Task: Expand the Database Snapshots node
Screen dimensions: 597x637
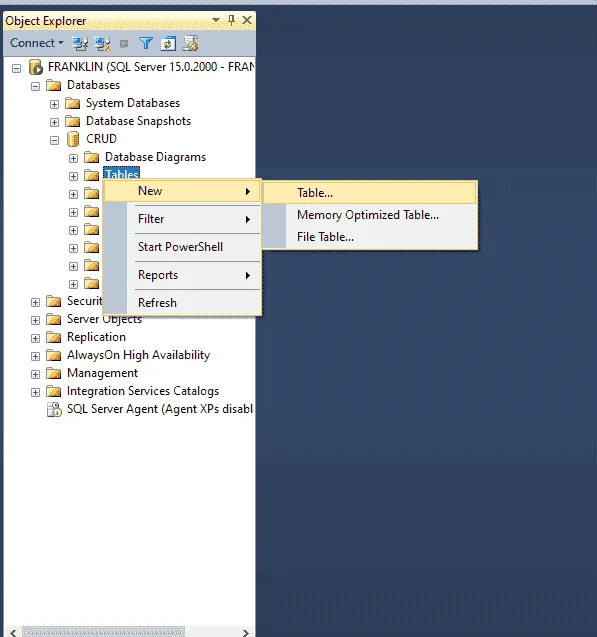Action: (x=54, y=122)
